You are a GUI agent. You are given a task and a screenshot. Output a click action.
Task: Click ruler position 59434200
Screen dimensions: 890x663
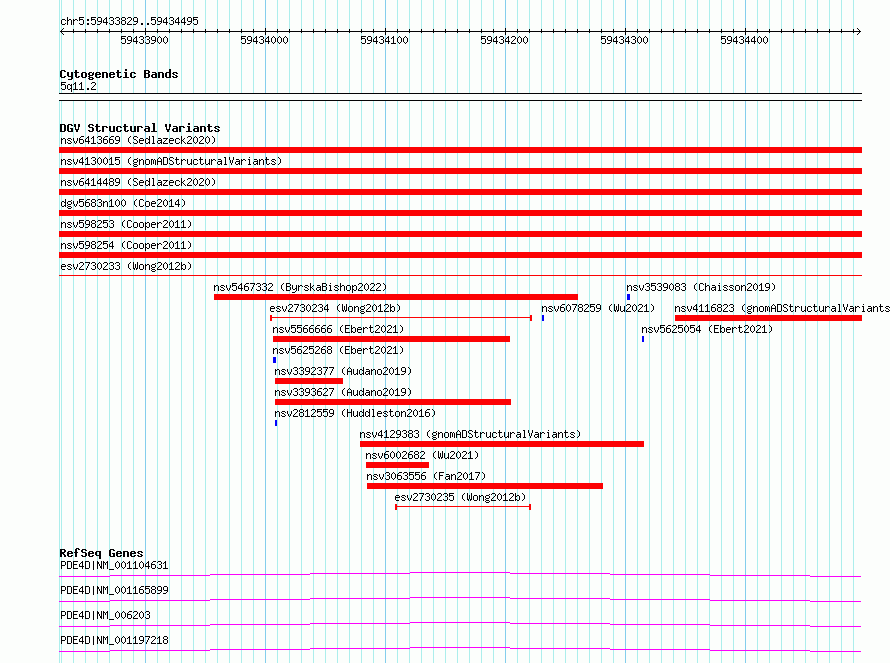[504, 40]
